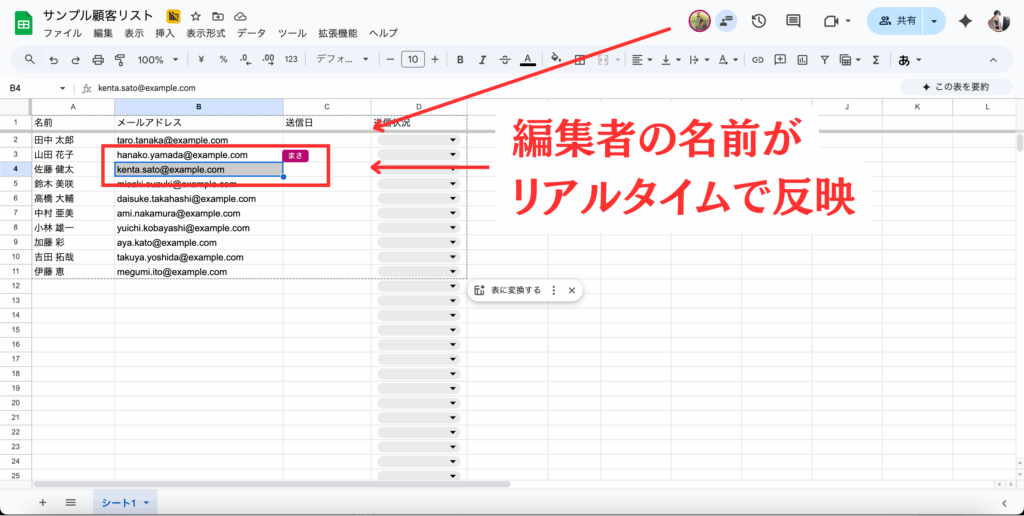Click the functions sigma icon
Screen dimensions: 1024x516
[x=875, y=60]
